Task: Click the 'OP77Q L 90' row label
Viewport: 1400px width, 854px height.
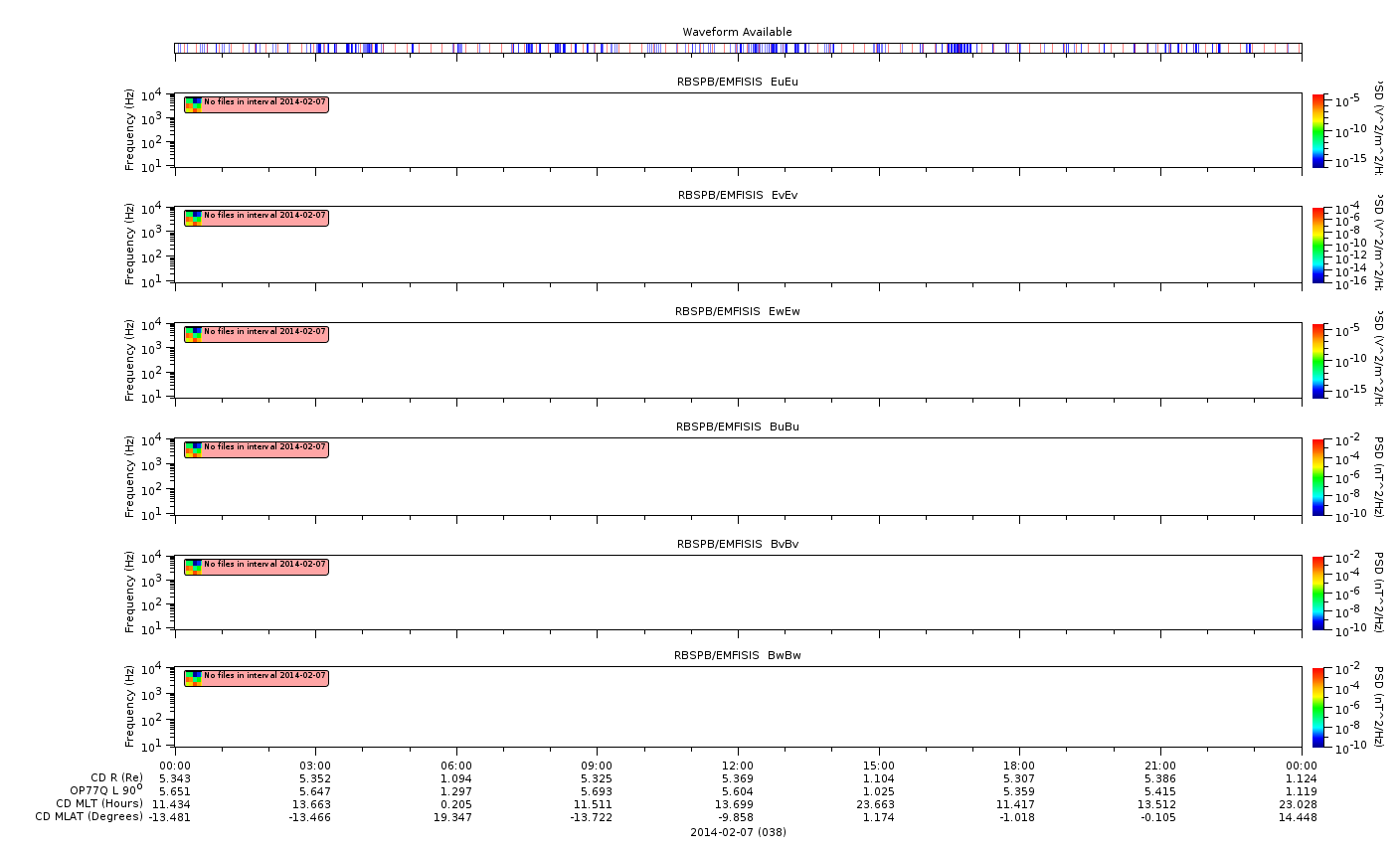Action: [x=106, y=790]
